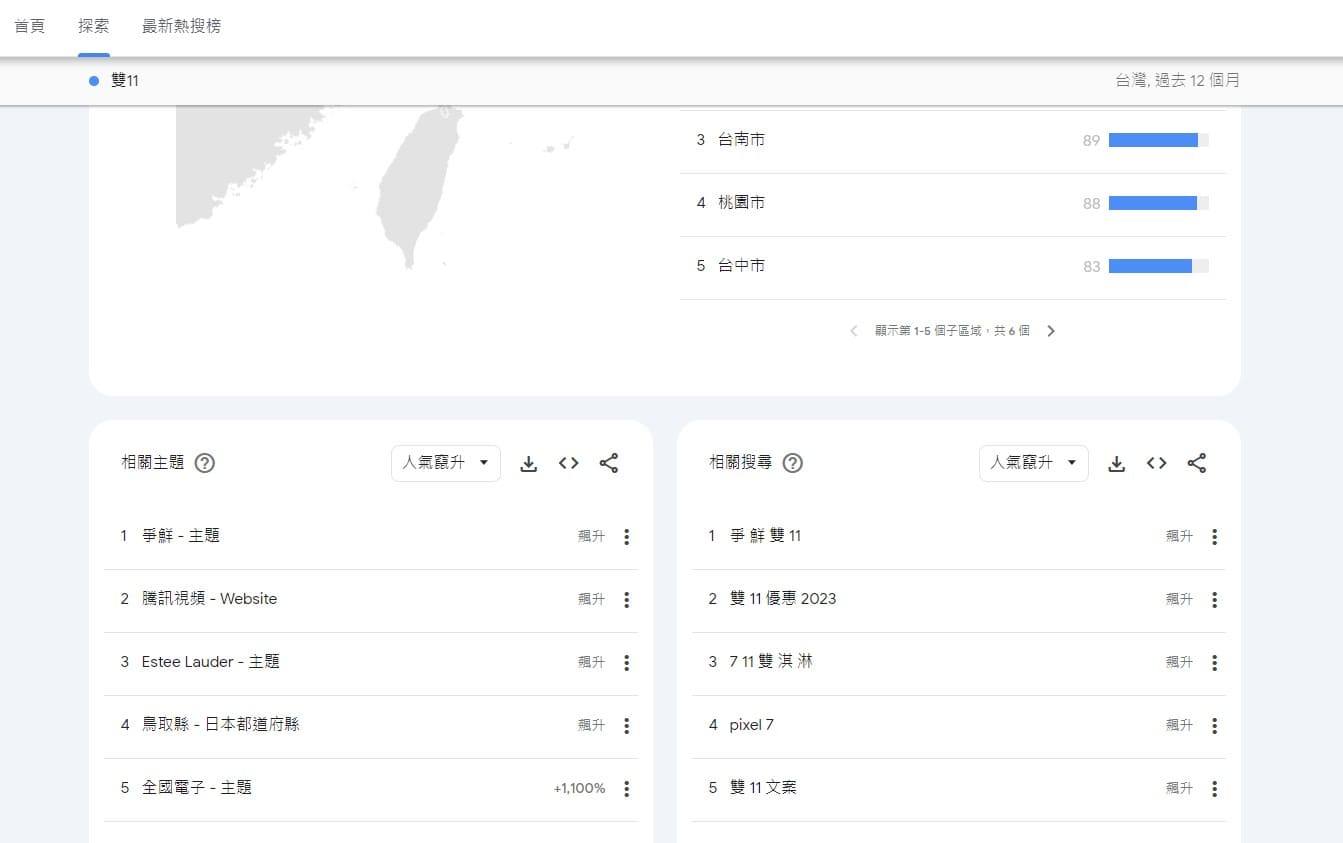Click the 雙11 search term chip
1343x843 pixels.
coord(114,81)
